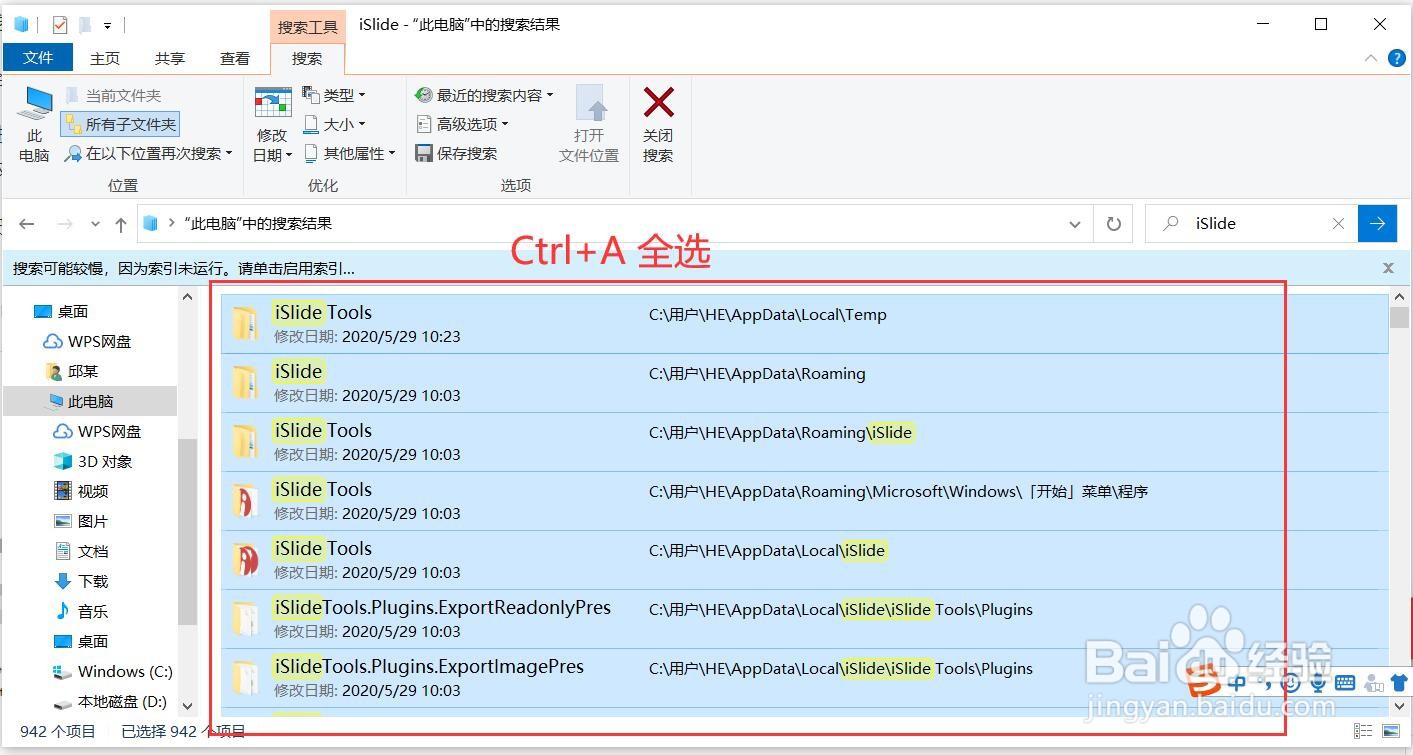Image resolution: width=1413 pixels, height=755 pixels.
Task: Open Search again in dropdown
Action: pos(148,154)
